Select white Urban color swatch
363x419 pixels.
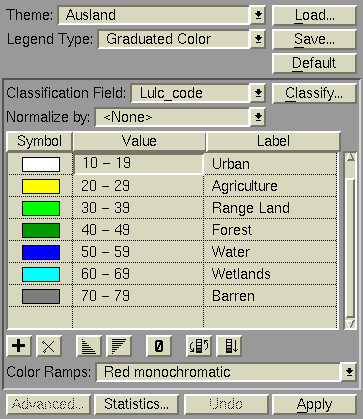[41, 164]
